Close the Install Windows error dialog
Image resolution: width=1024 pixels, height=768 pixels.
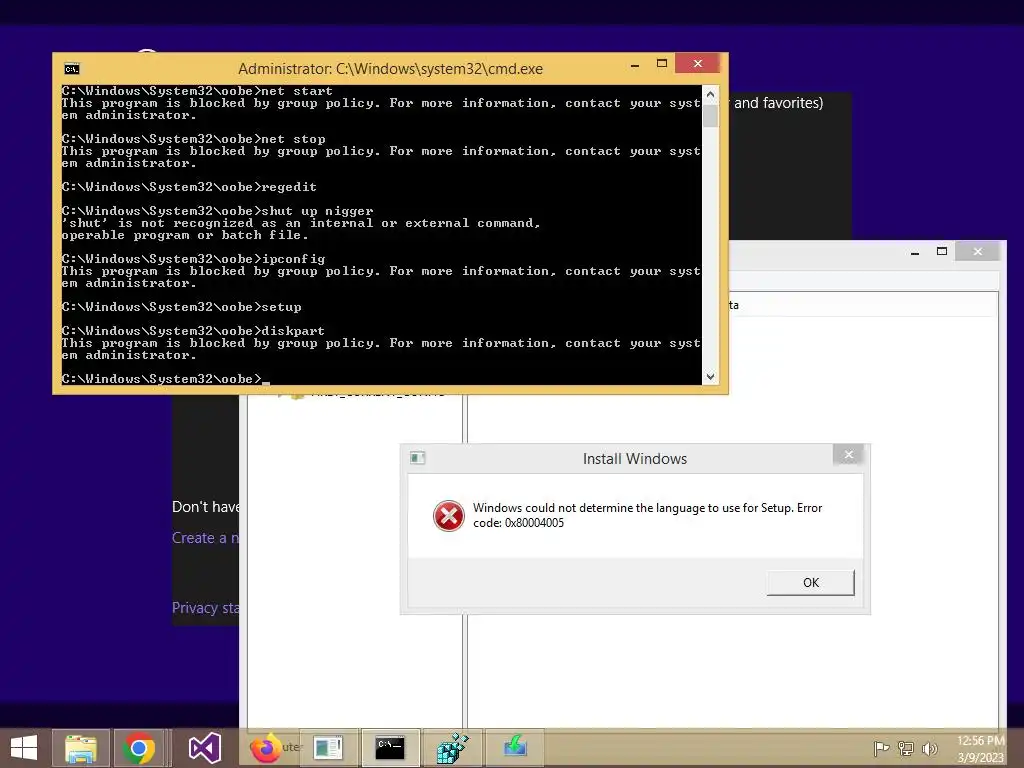coord(848,455)
